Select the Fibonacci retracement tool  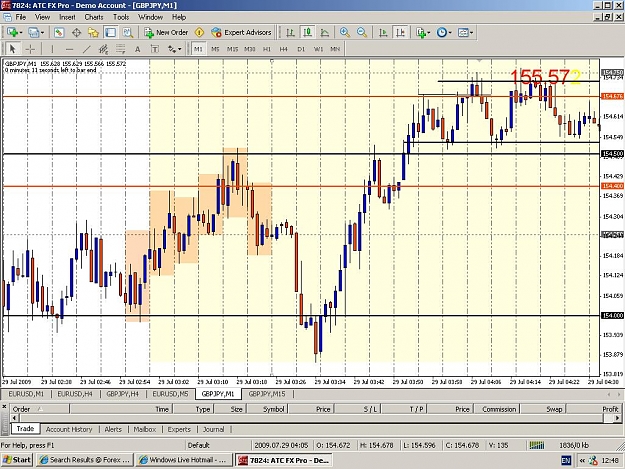(x=120, y=49)
